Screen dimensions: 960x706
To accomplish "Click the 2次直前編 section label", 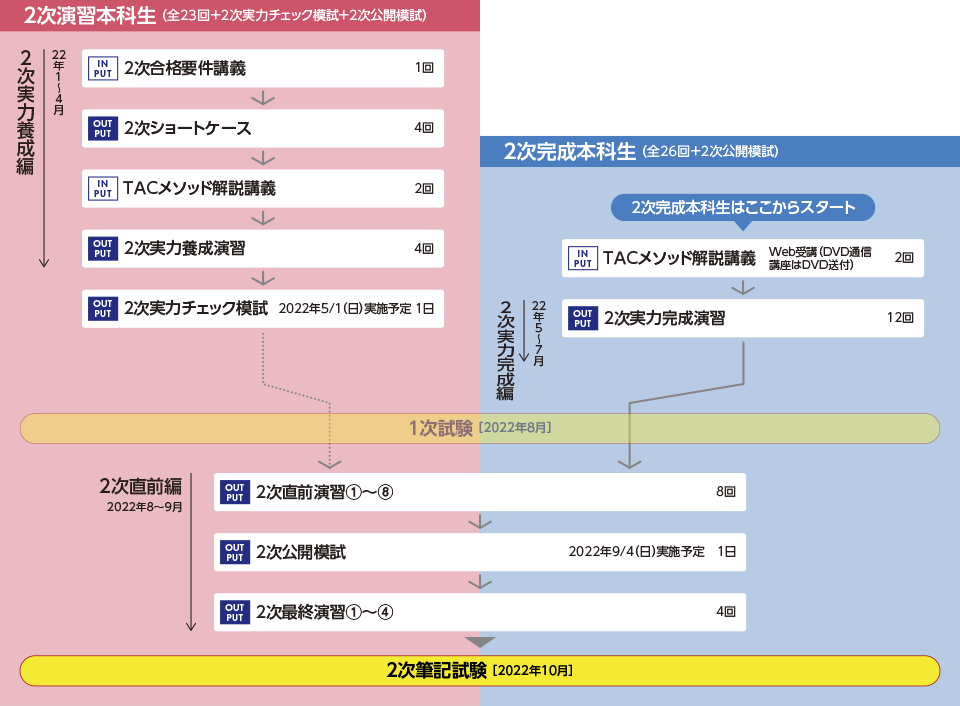I will pyautogui.click(x=140, y=487).
